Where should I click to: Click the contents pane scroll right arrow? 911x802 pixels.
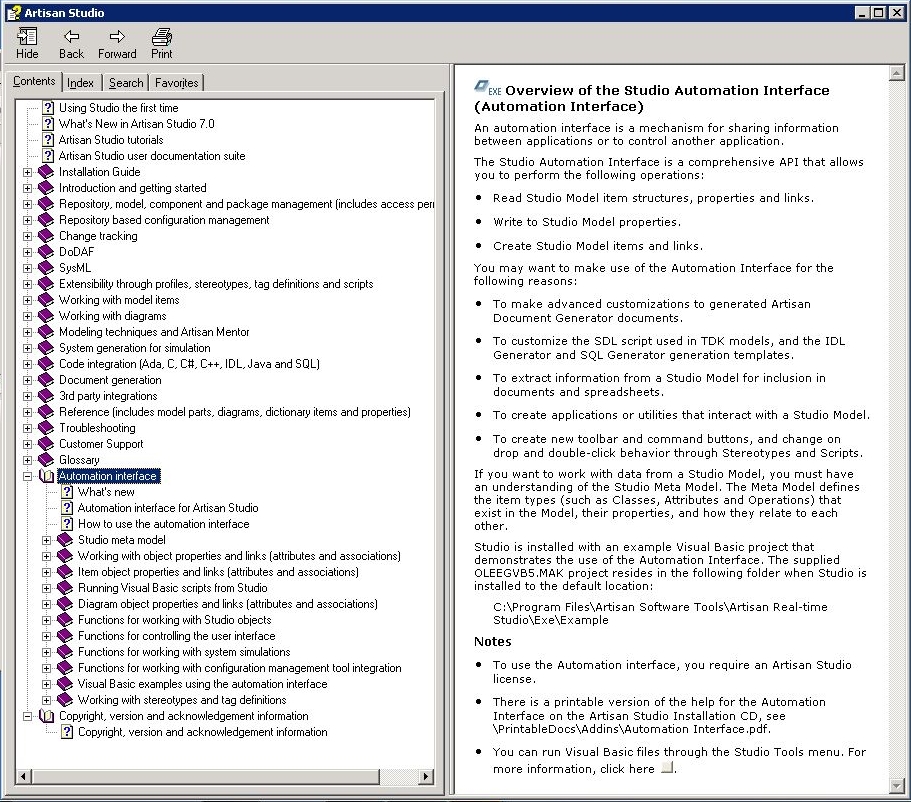click(x=426, y=776)
